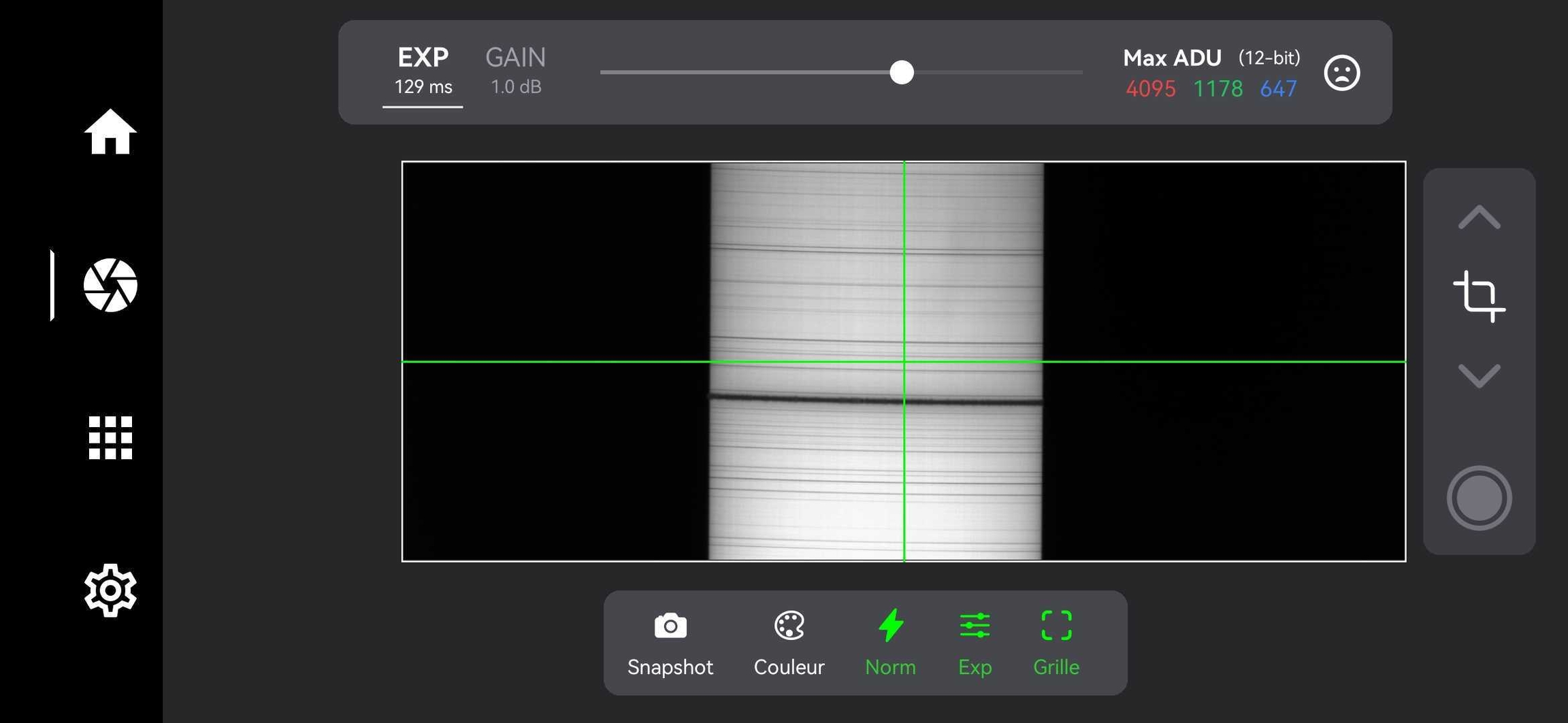Open the settings gear
Image resolution: width=1568 pixels, height=723 pixels.
[x=110, y=590]
